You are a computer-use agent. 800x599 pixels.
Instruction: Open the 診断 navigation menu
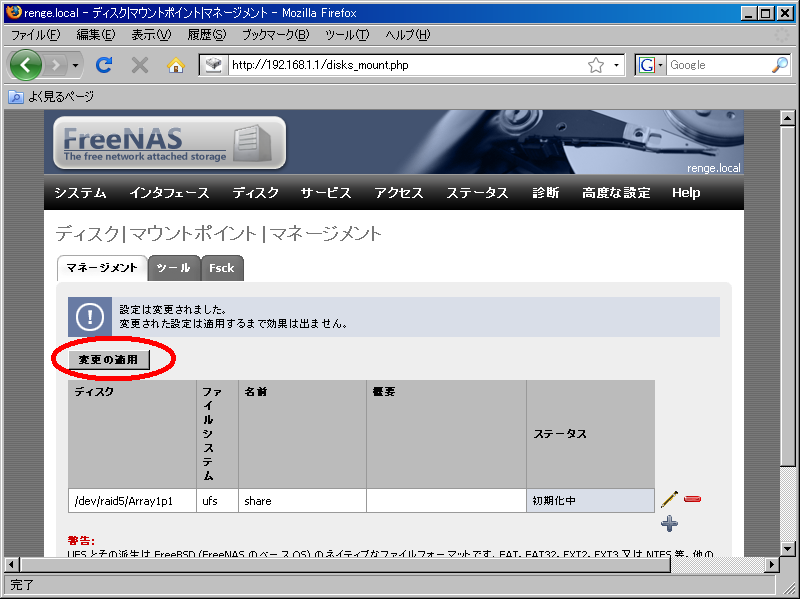tap(545, 192)
